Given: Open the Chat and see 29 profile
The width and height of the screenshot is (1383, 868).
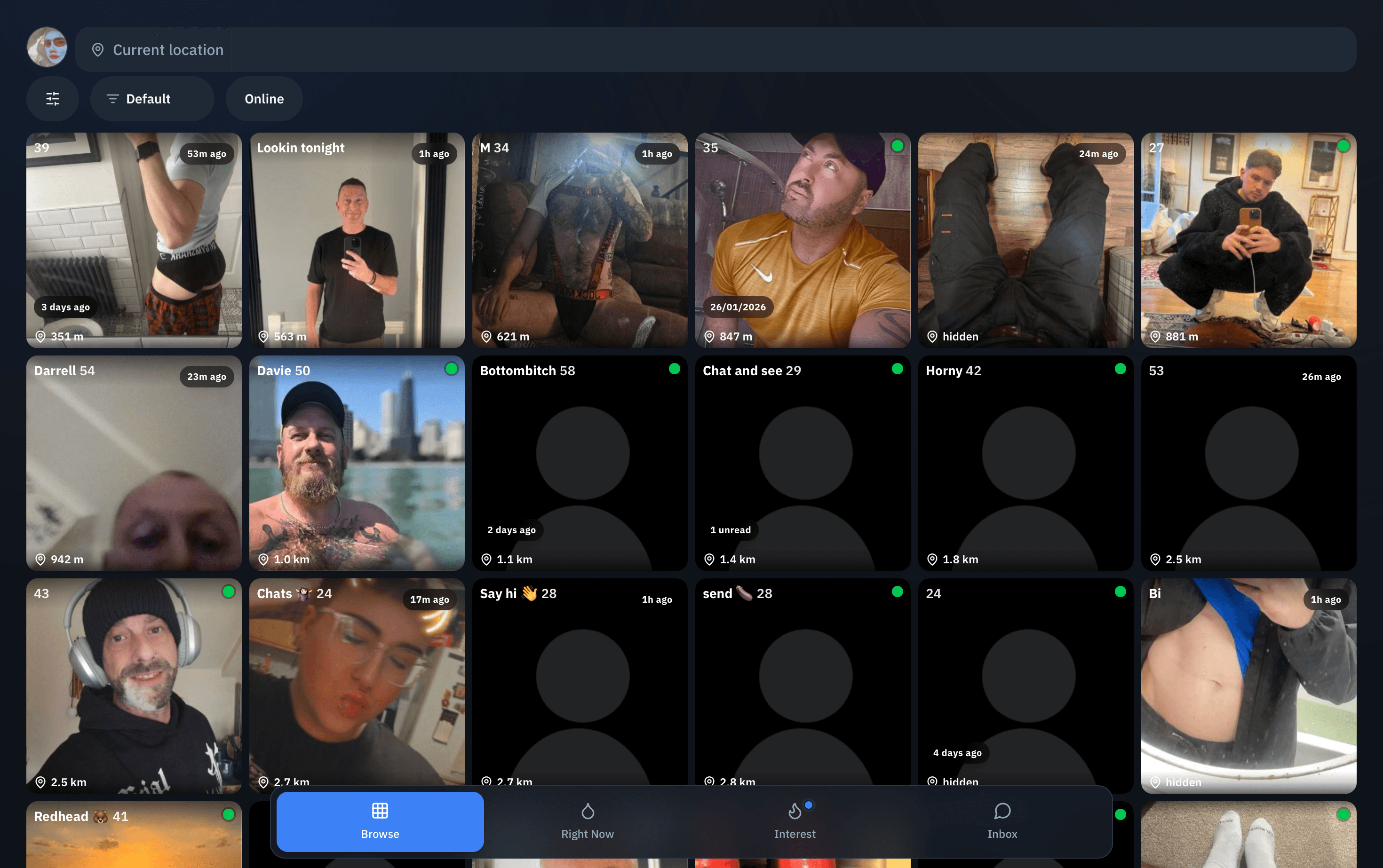Looking at the screenshot, I should 803,463.
